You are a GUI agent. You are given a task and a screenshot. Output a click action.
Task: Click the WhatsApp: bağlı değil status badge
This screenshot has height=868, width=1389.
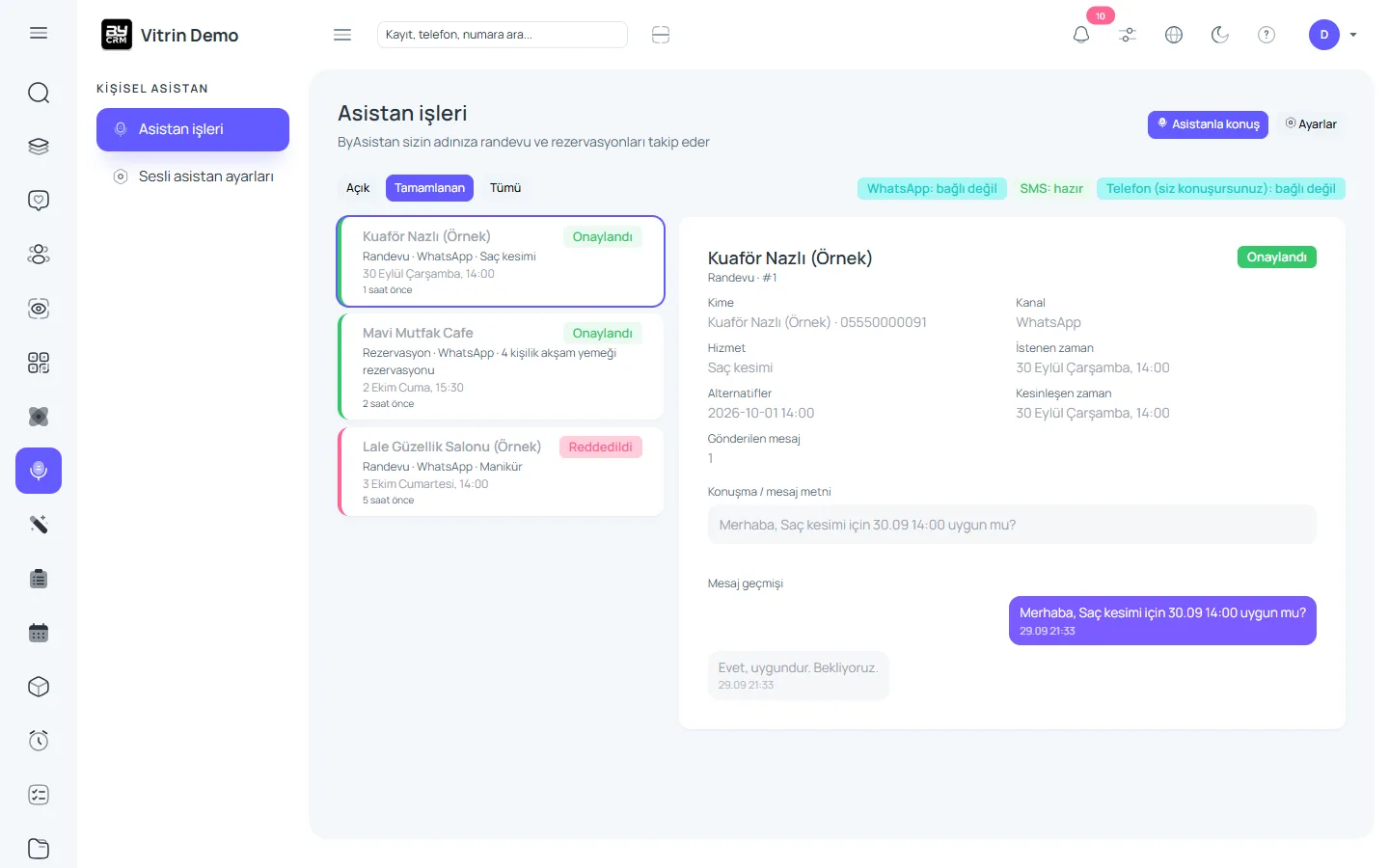tap(932, 189)
